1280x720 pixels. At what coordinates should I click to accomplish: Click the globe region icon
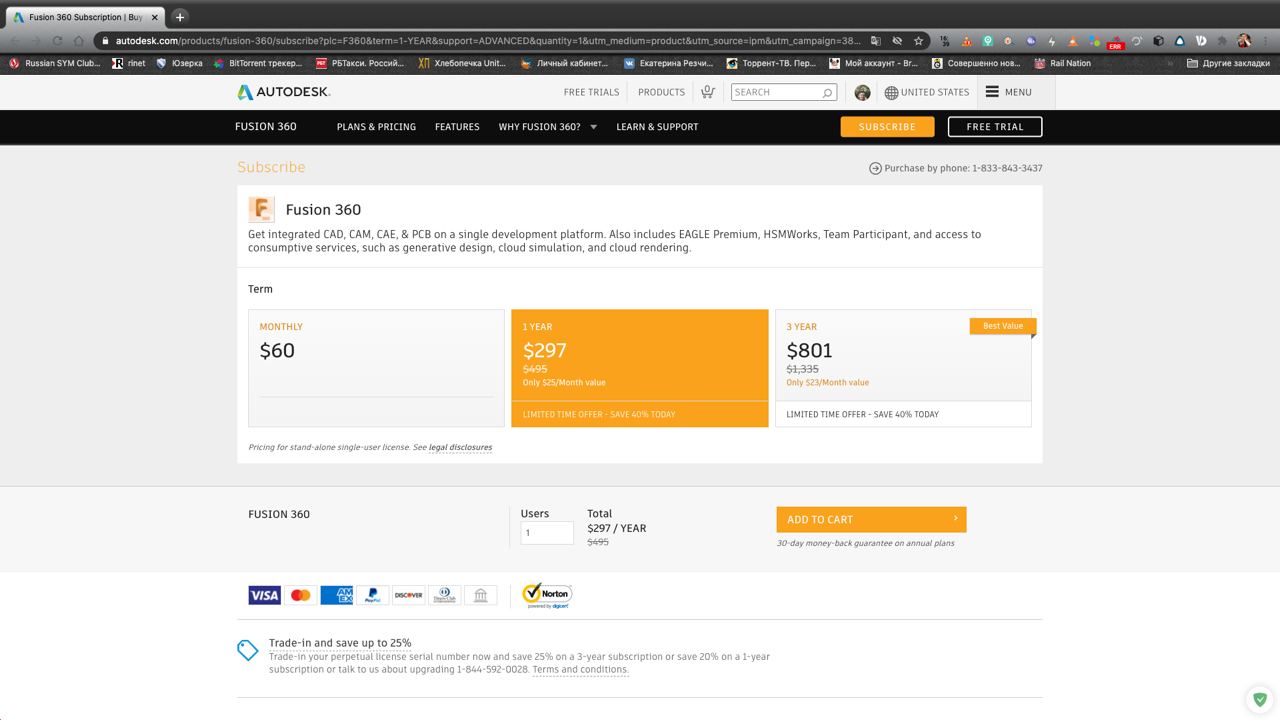point(891,92)
